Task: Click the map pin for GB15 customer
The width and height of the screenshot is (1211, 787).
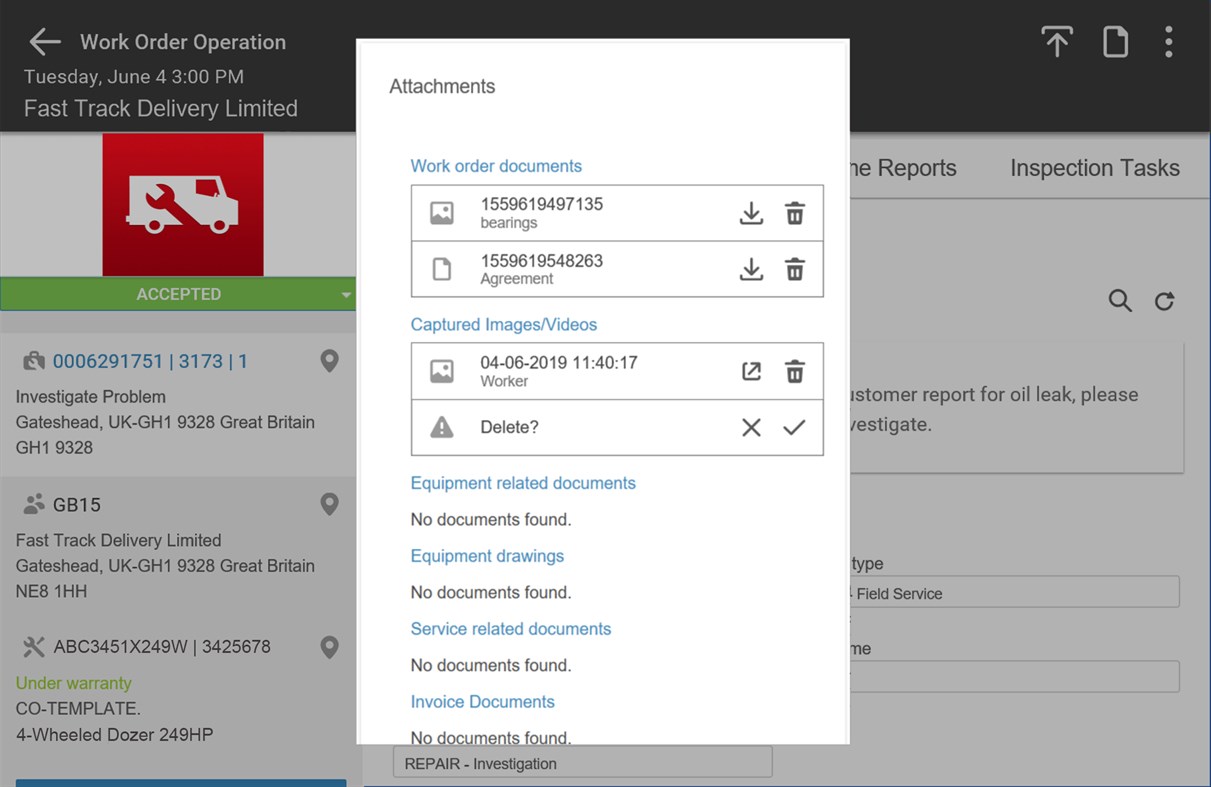Action: click(x=329, y=504)
